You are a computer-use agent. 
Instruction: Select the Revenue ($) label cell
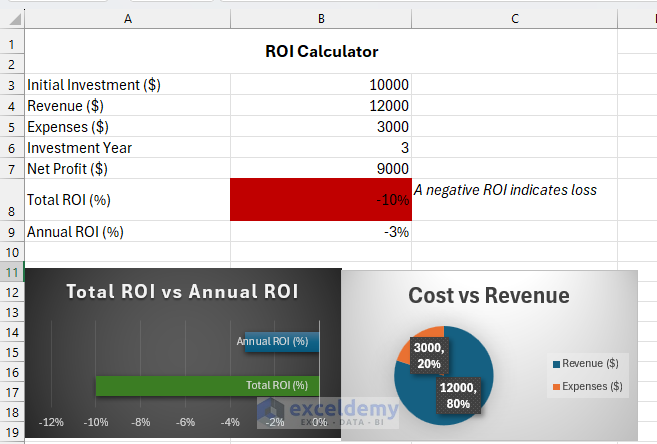(127, 106)
